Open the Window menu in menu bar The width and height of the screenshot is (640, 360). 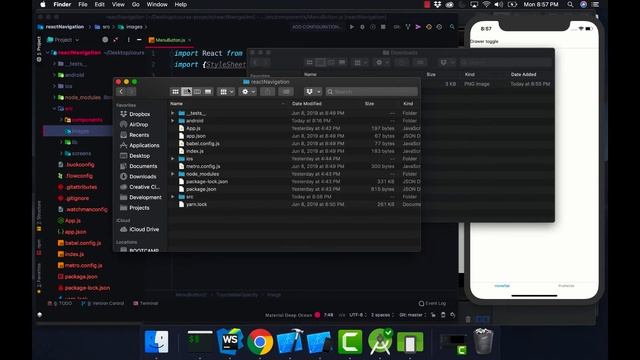(x=157, y=4)
